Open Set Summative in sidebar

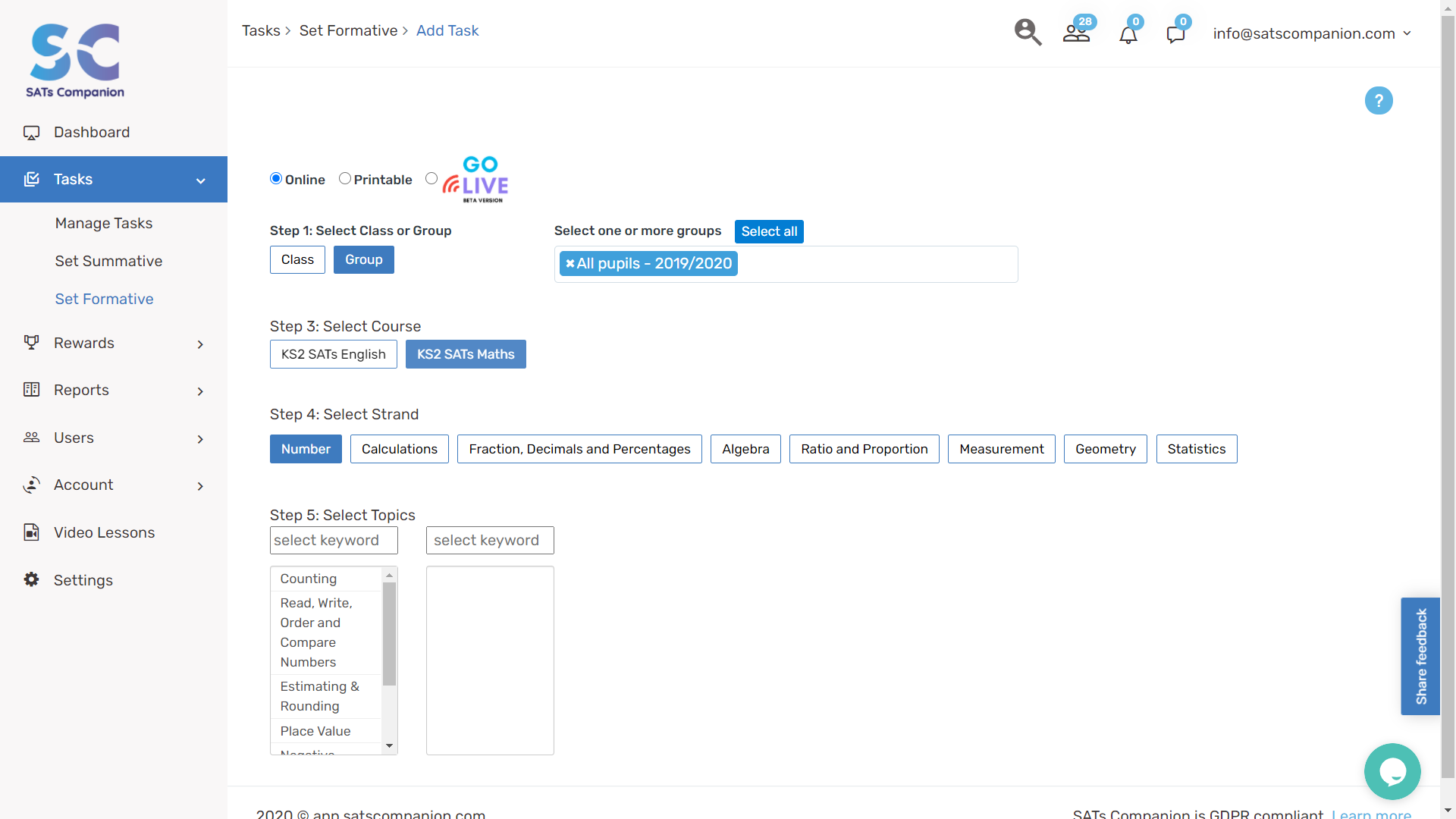pyautogui.click(x=108, y=261)
